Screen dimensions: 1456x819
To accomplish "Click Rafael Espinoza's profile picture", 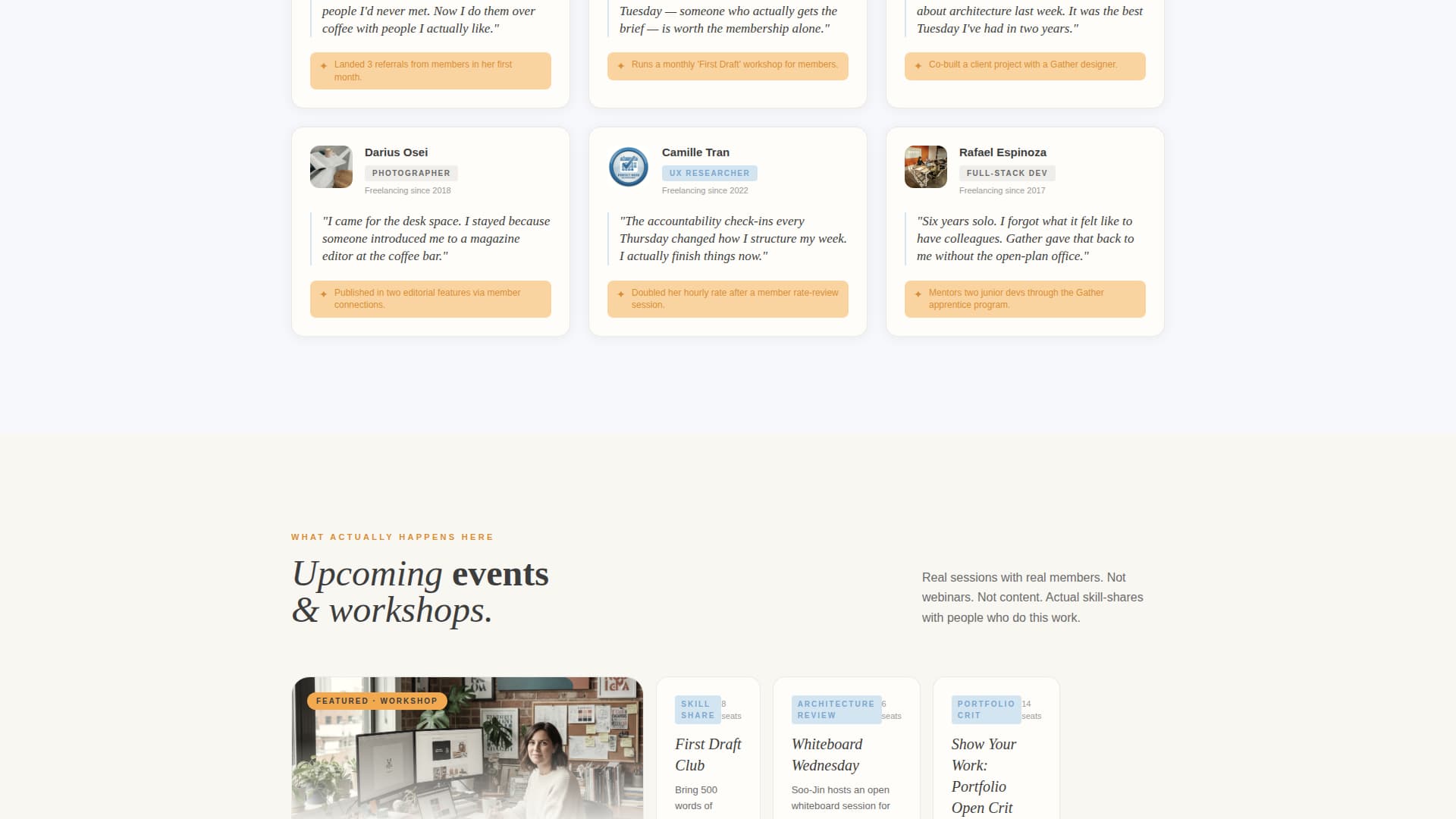I will [x=925, y=167].
